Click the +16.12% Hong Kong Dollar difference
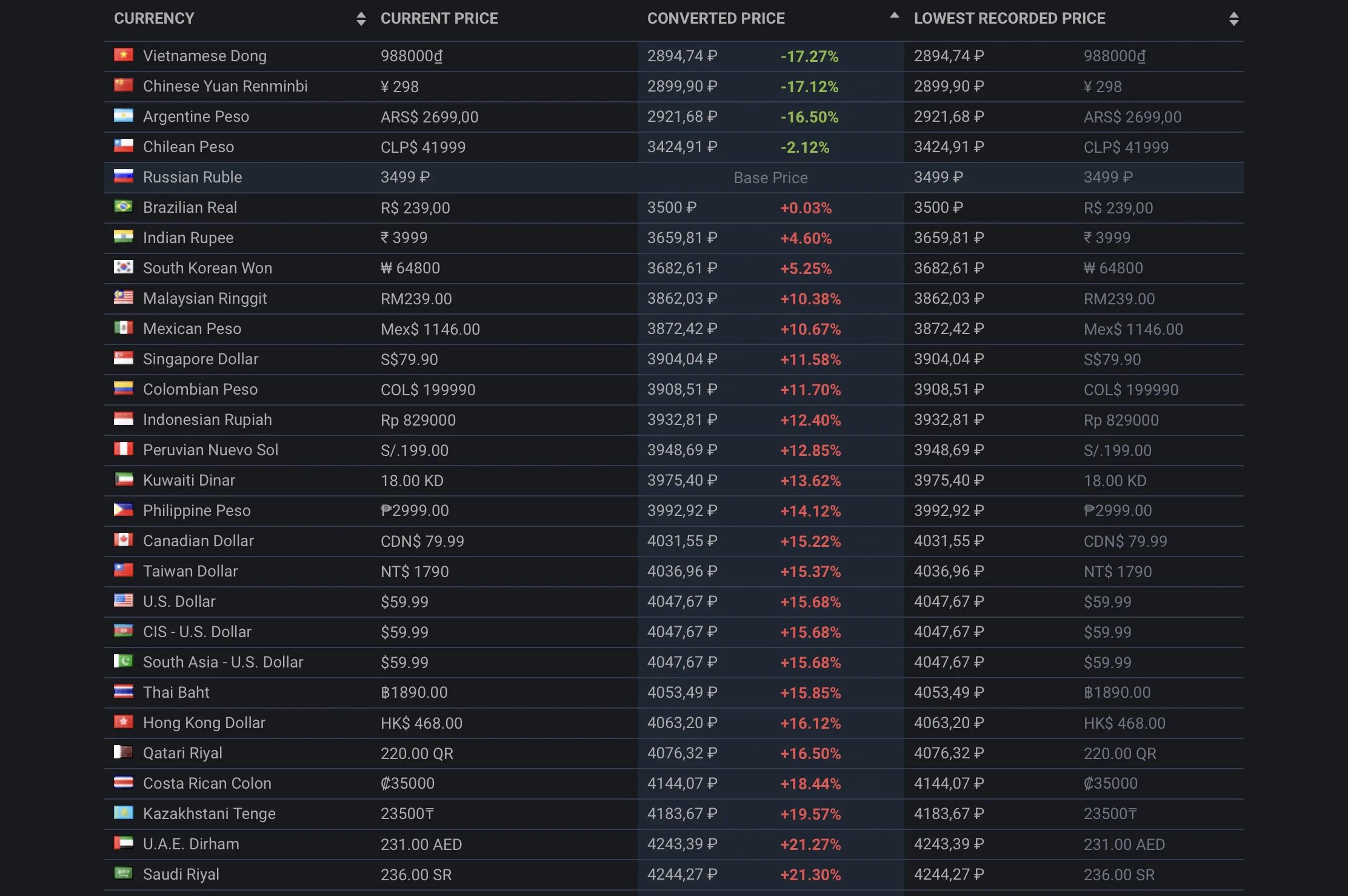1348x896 pixels. [810, 723]
